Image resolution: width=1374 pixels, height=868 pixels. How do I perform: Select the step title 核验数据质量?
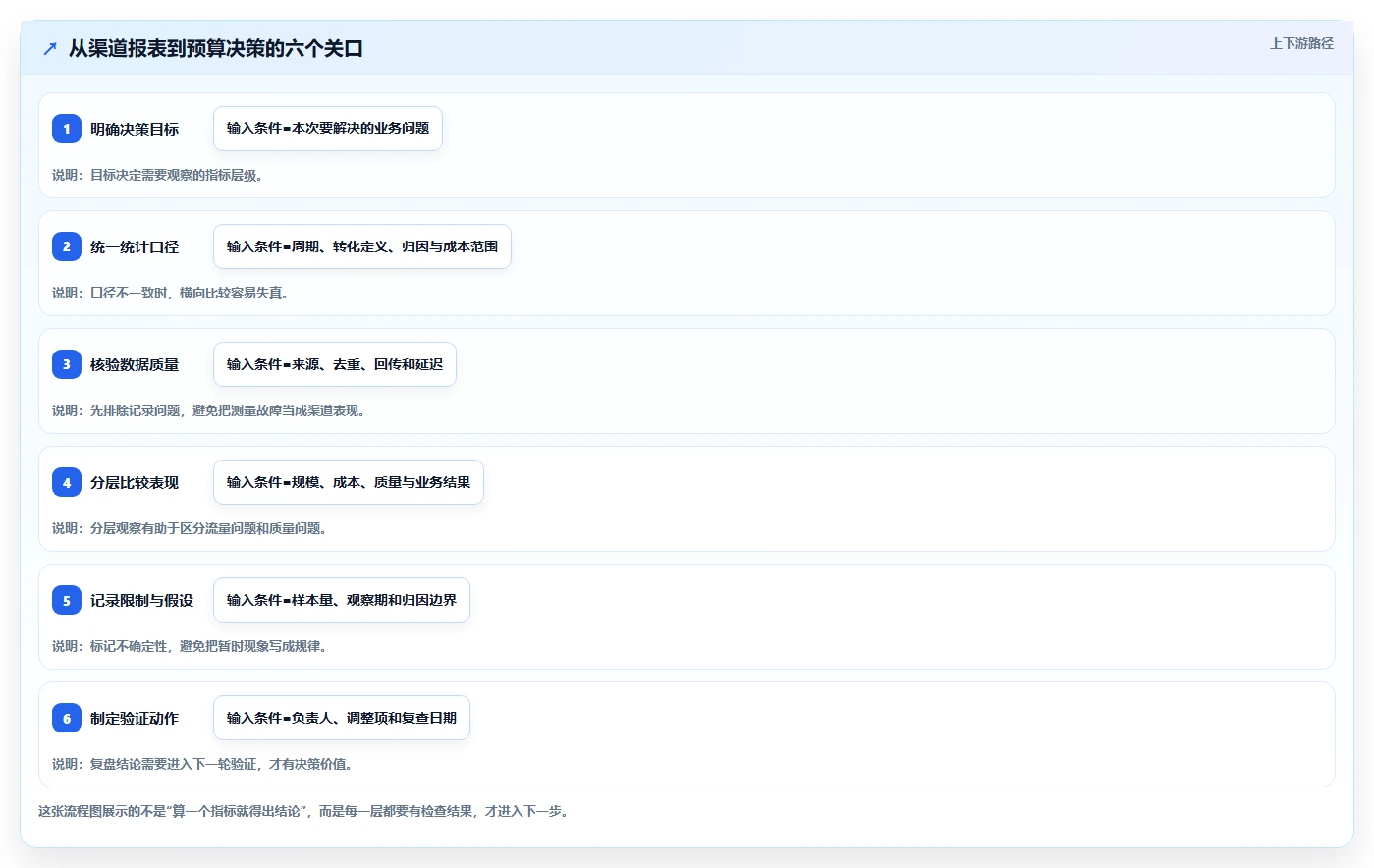point(135,364)
